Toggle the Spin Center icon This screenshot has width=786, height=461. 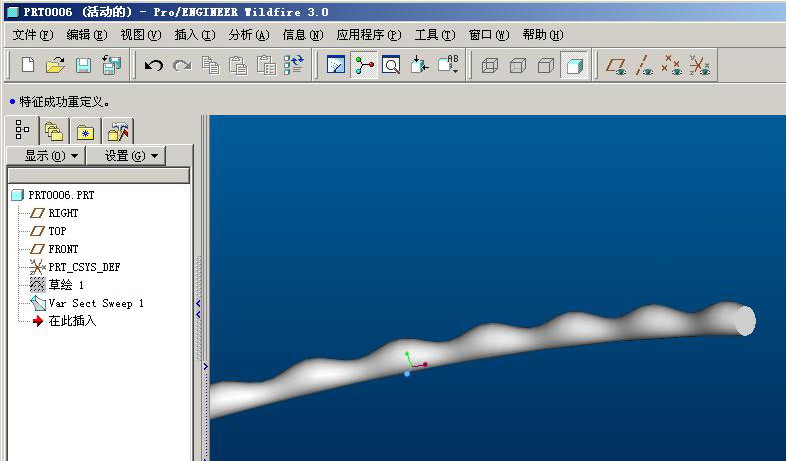point(364,65)
